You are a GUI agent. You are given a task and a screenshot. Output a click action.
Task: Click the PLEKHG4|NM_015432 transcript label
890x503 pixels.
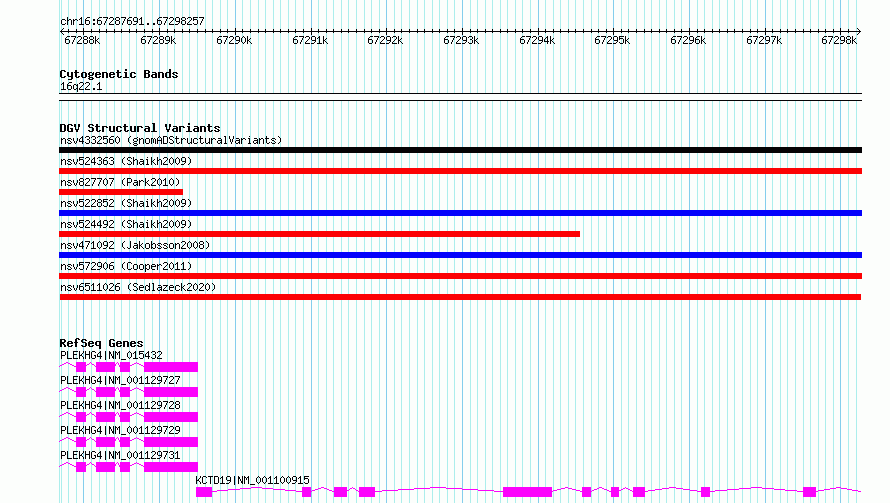click(x=111, y=355)
